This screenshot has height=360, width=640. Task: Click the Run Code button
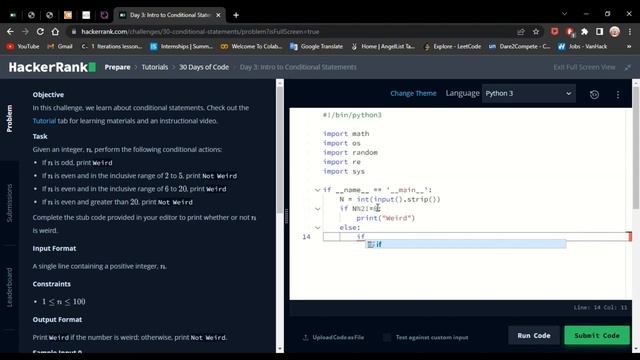click(533, 336)
